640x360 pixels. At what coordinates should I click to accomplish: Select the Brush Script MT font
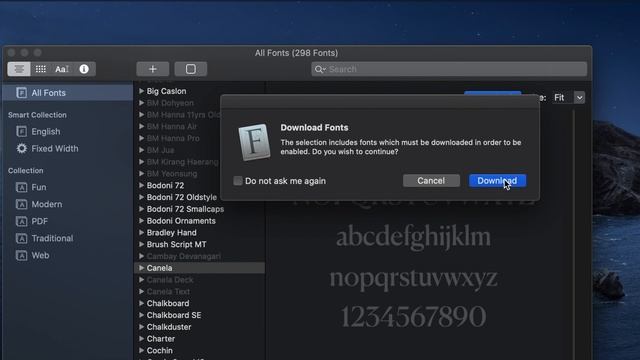(176, 244)
